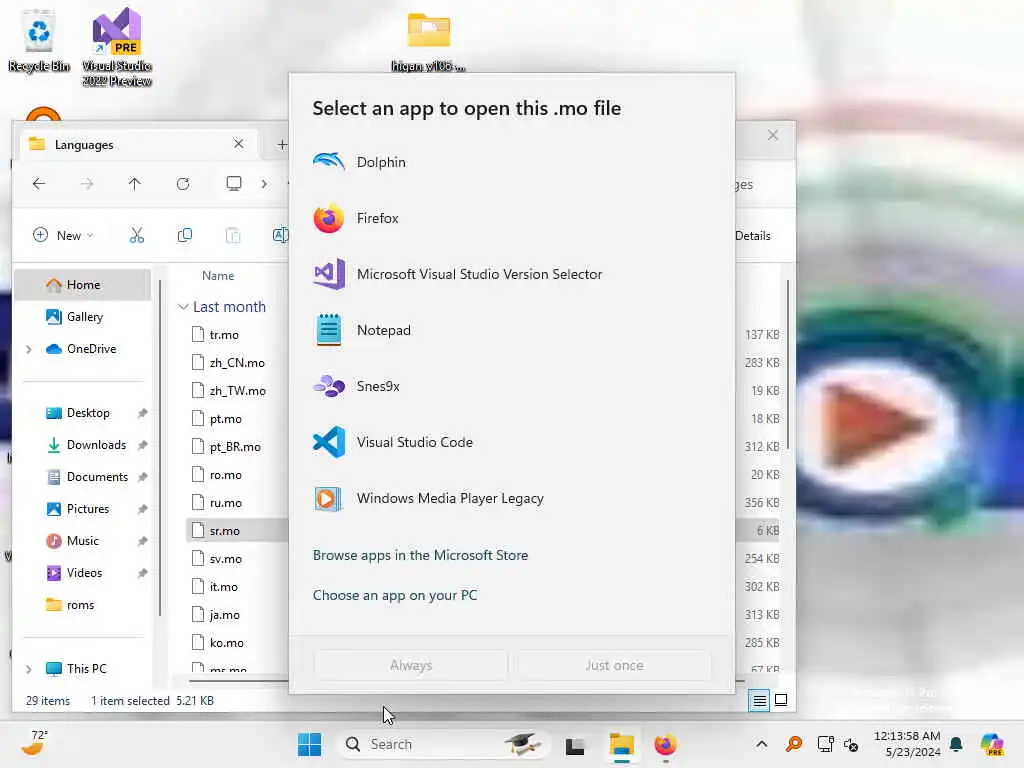Open the New dropdown in Explorer
Viewport: 1024px width, 768px height.
tap(63, 235)
